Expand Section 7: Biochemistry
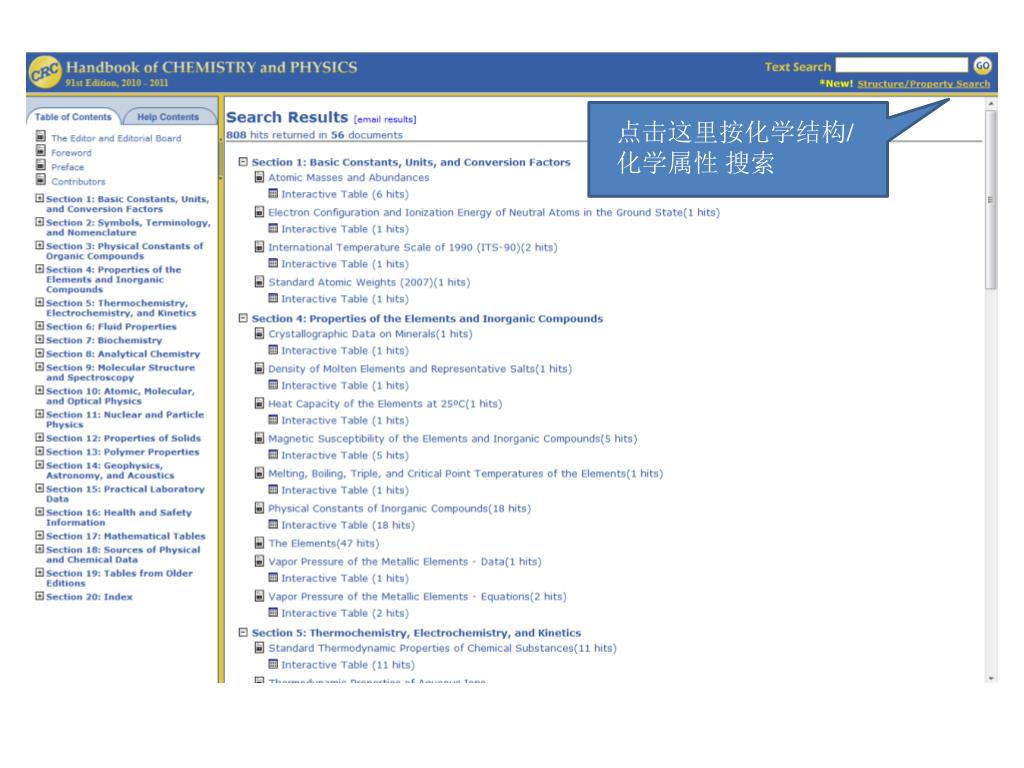The image size is (1024, 768). pyautogui.click(x=40, y=340)
